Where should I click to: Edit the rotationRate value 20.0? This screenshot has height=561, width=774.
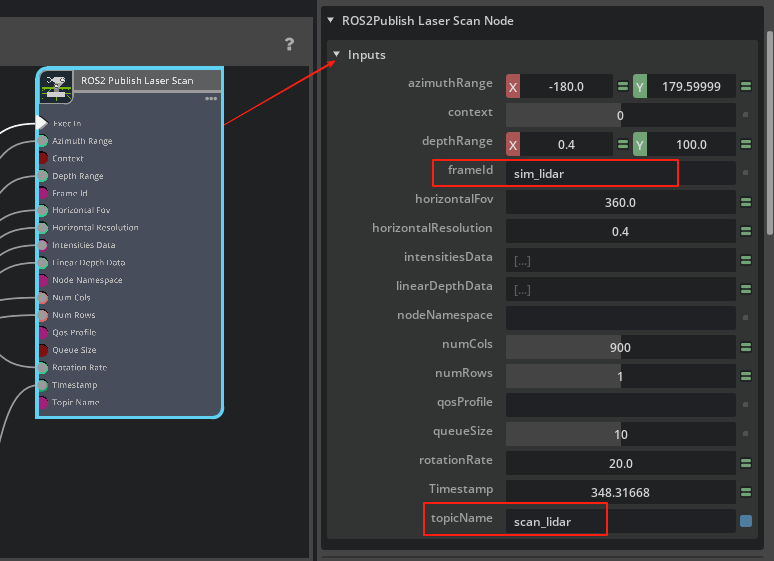(x=620, y=464)
